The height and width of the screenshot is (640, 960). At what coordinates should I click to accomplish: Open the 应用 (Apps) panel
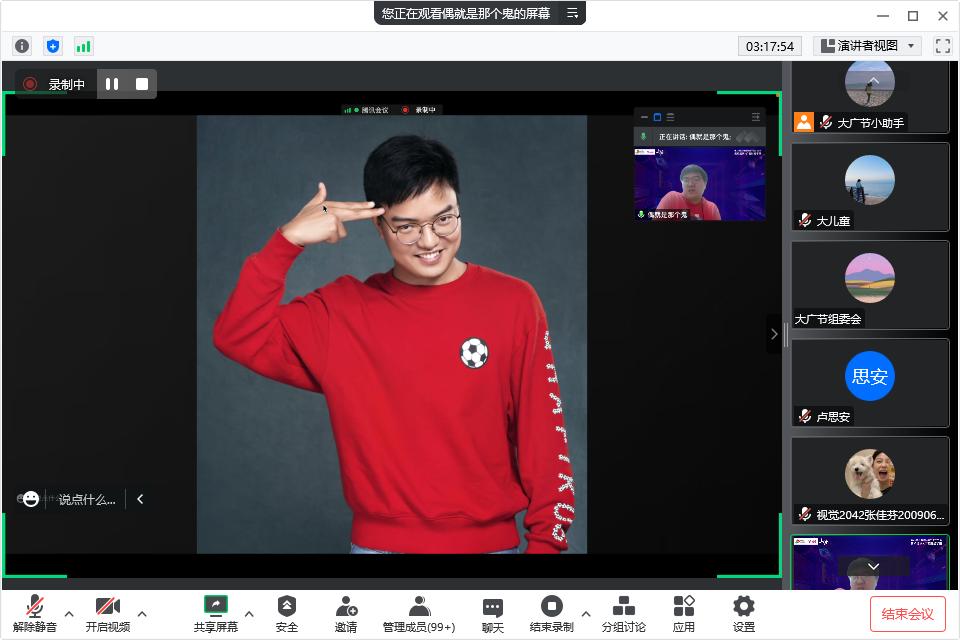point(684,612)
